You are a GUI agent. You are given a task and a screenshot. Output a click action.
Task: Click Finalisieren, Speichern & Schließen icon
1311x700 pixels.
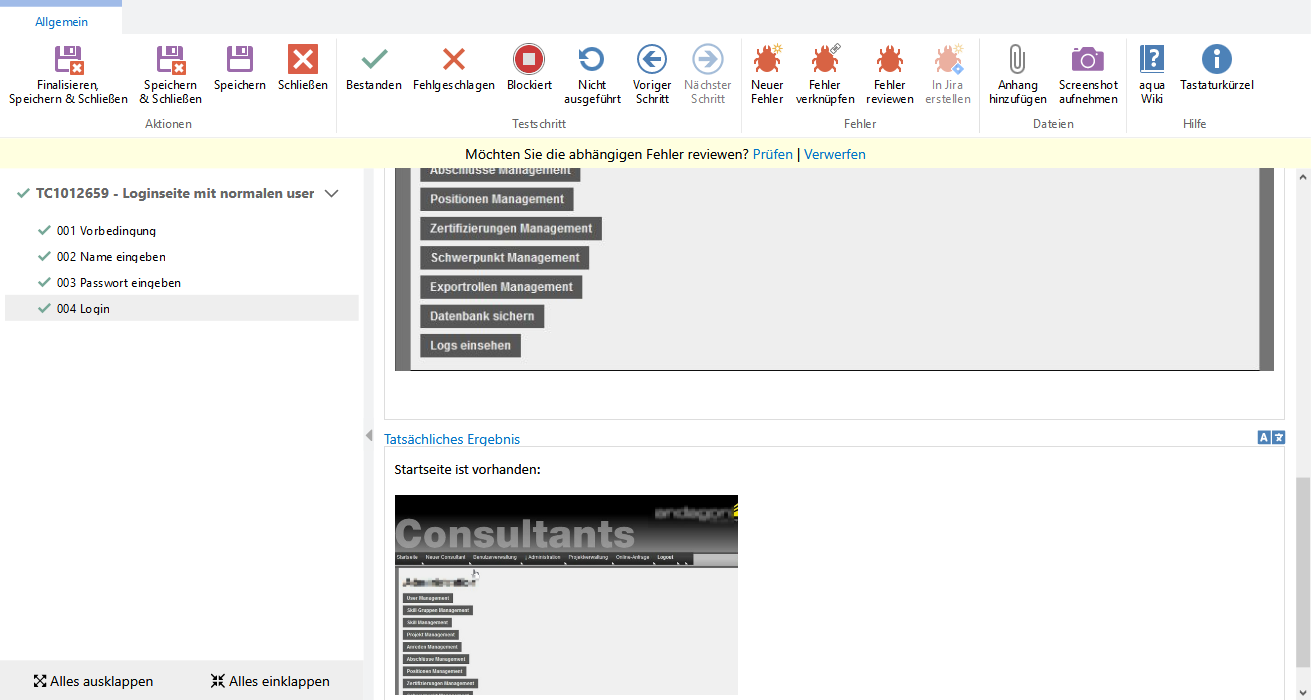pyautogui.click(x=68, y=61)
